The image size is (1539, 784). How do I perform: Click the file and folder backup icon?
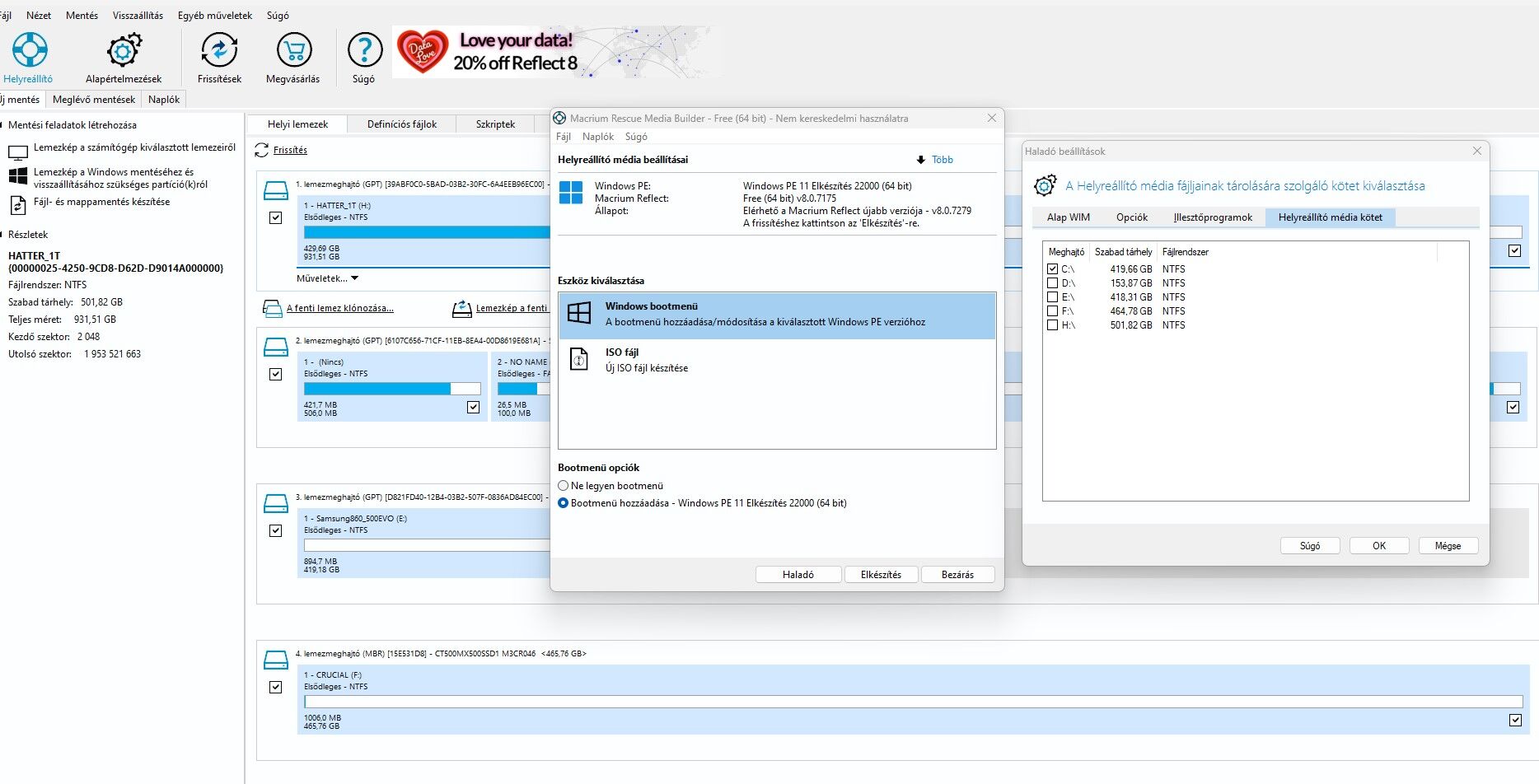click(x=17, y=204)
